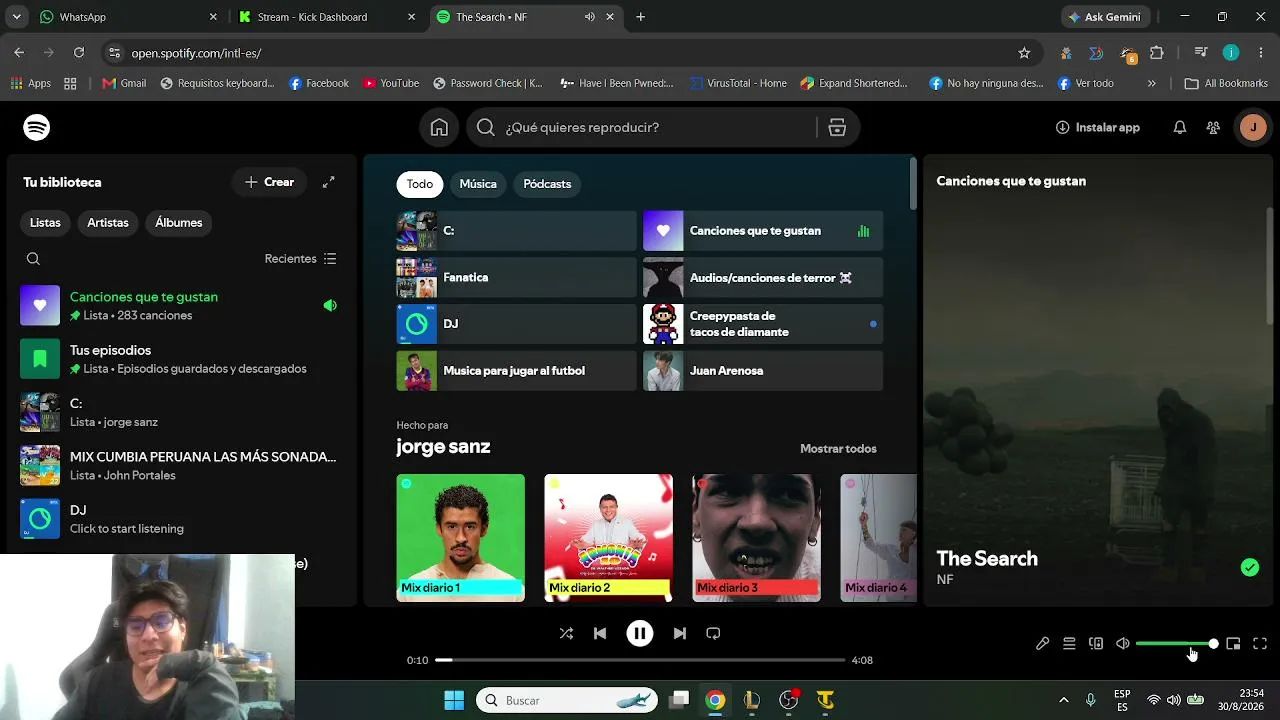The width and height of the screenshot is (1280, 720).
Task: Open the Friends activity icon
Action: pyautogui.click(x=1213, y=127)
